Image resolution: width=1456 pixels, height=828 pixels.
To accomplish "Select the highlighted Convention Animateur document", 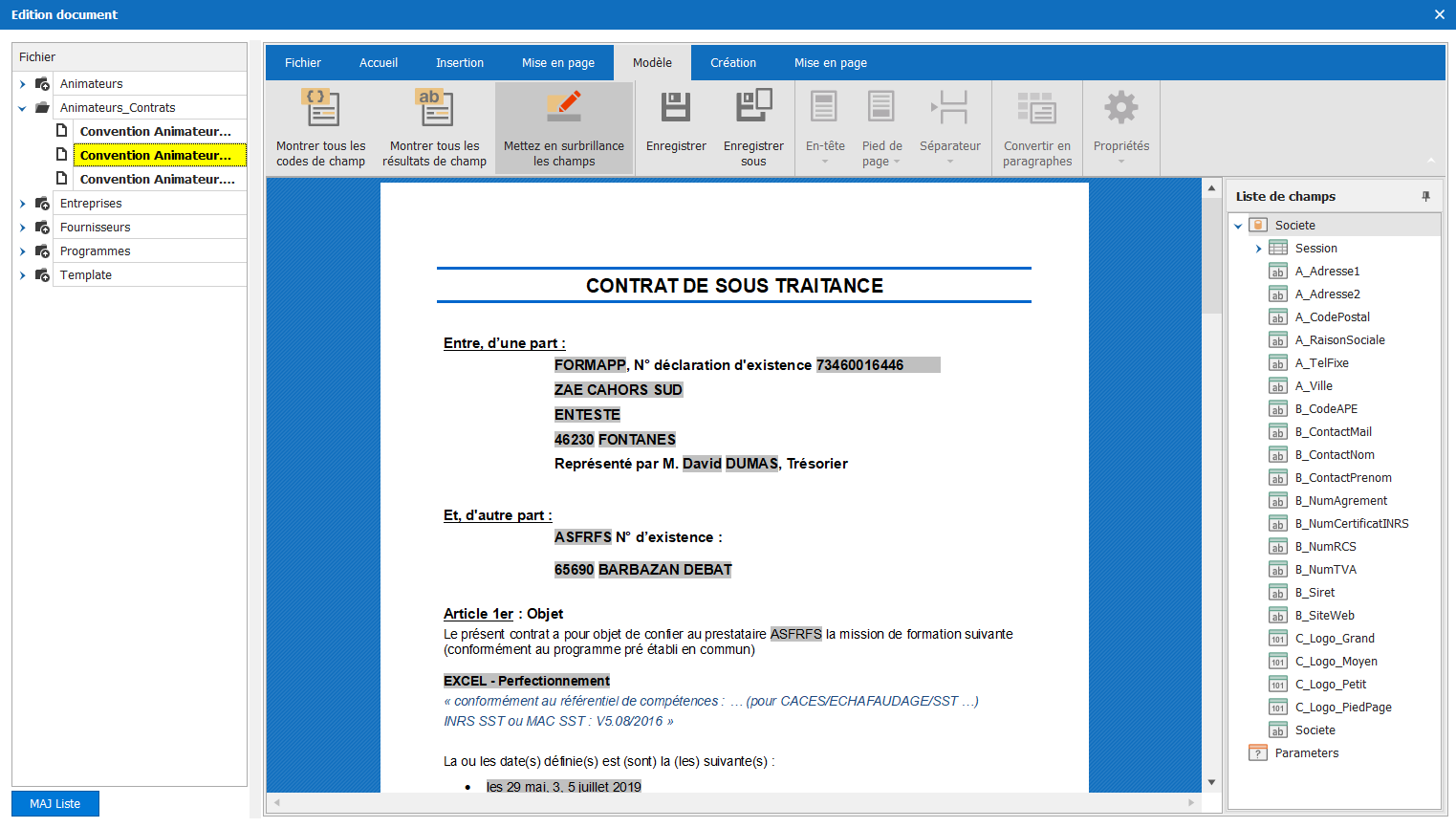I will 160,155.
